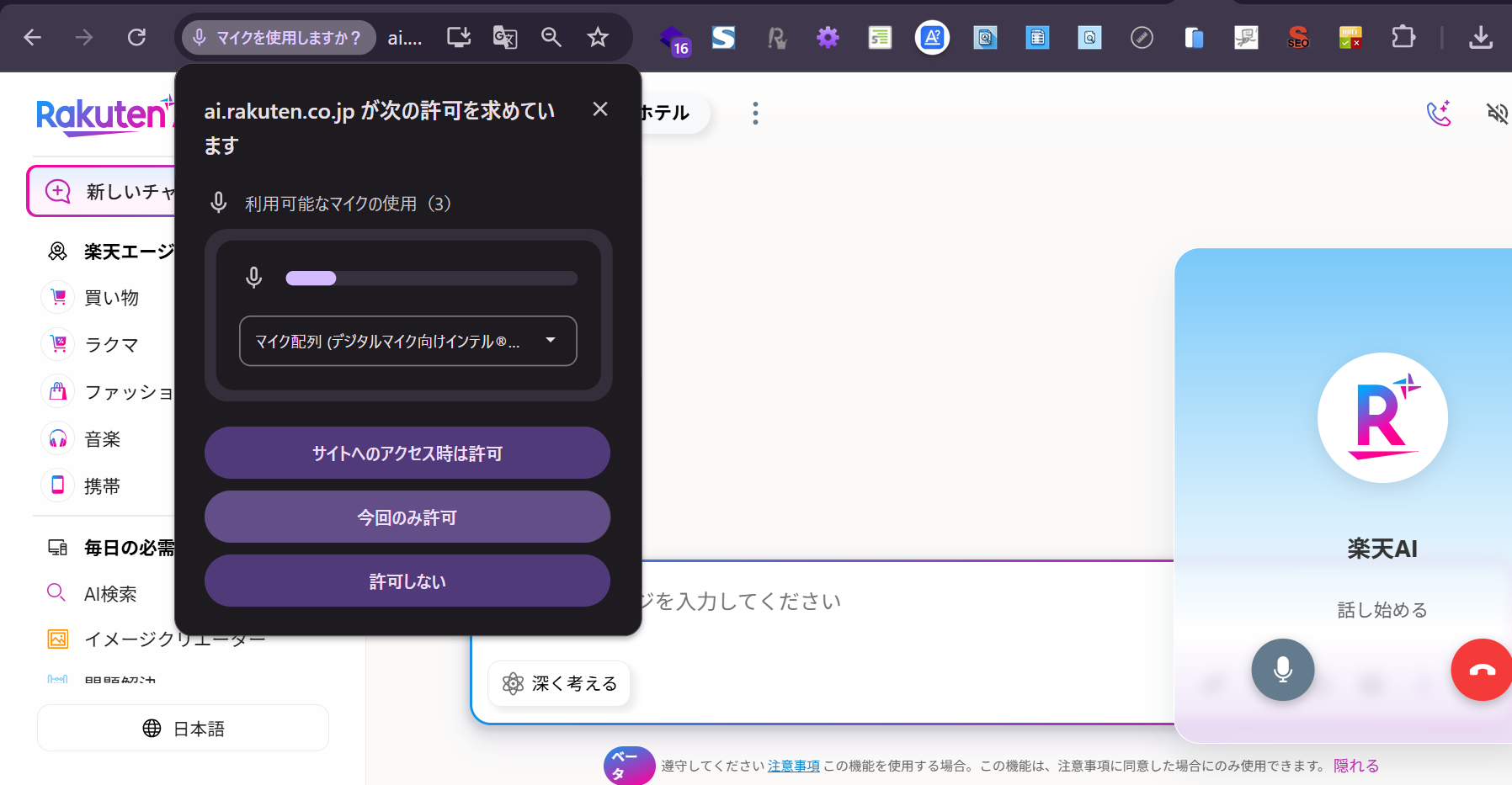The image size is (1512, 785).
Task: Click the SEO extension icon
Action: (x=1298, y=37)
